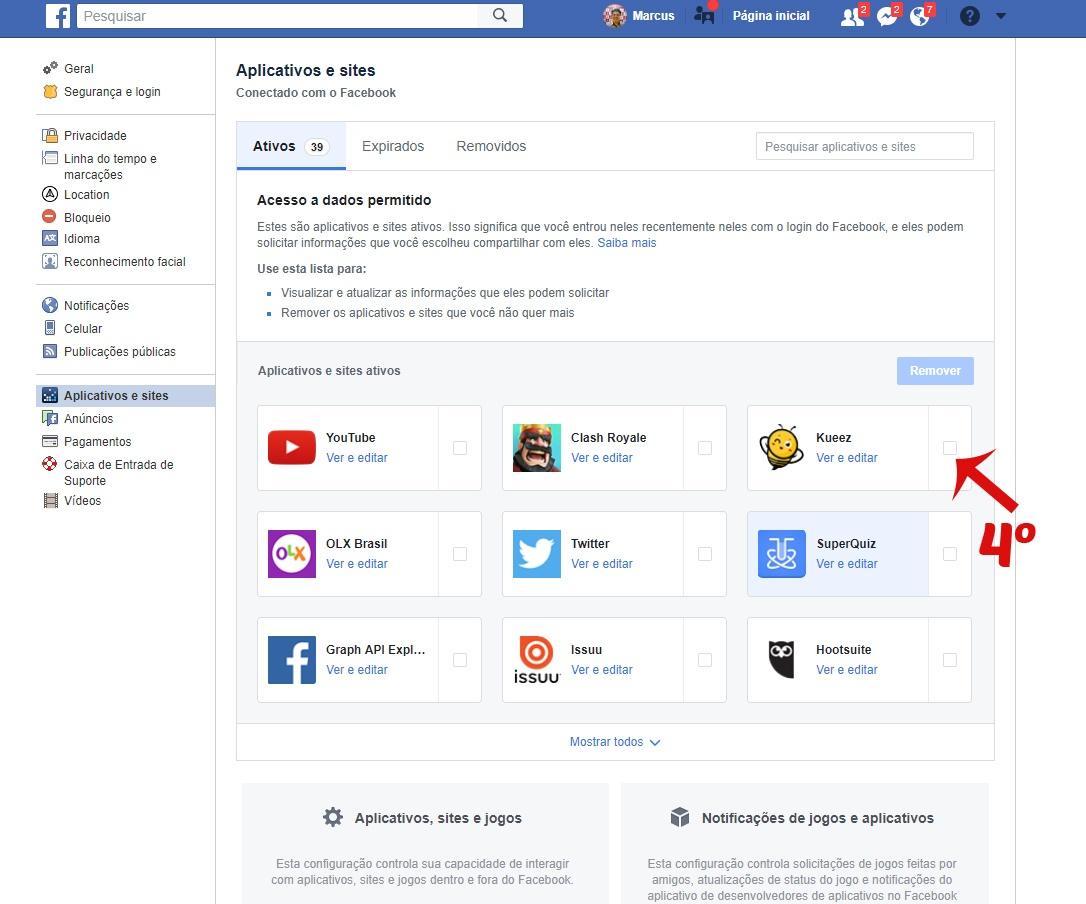The width and height of the screenshot is (1086, 904).
Task: Open Location settings in sidebar
Action: coord(87,195)
